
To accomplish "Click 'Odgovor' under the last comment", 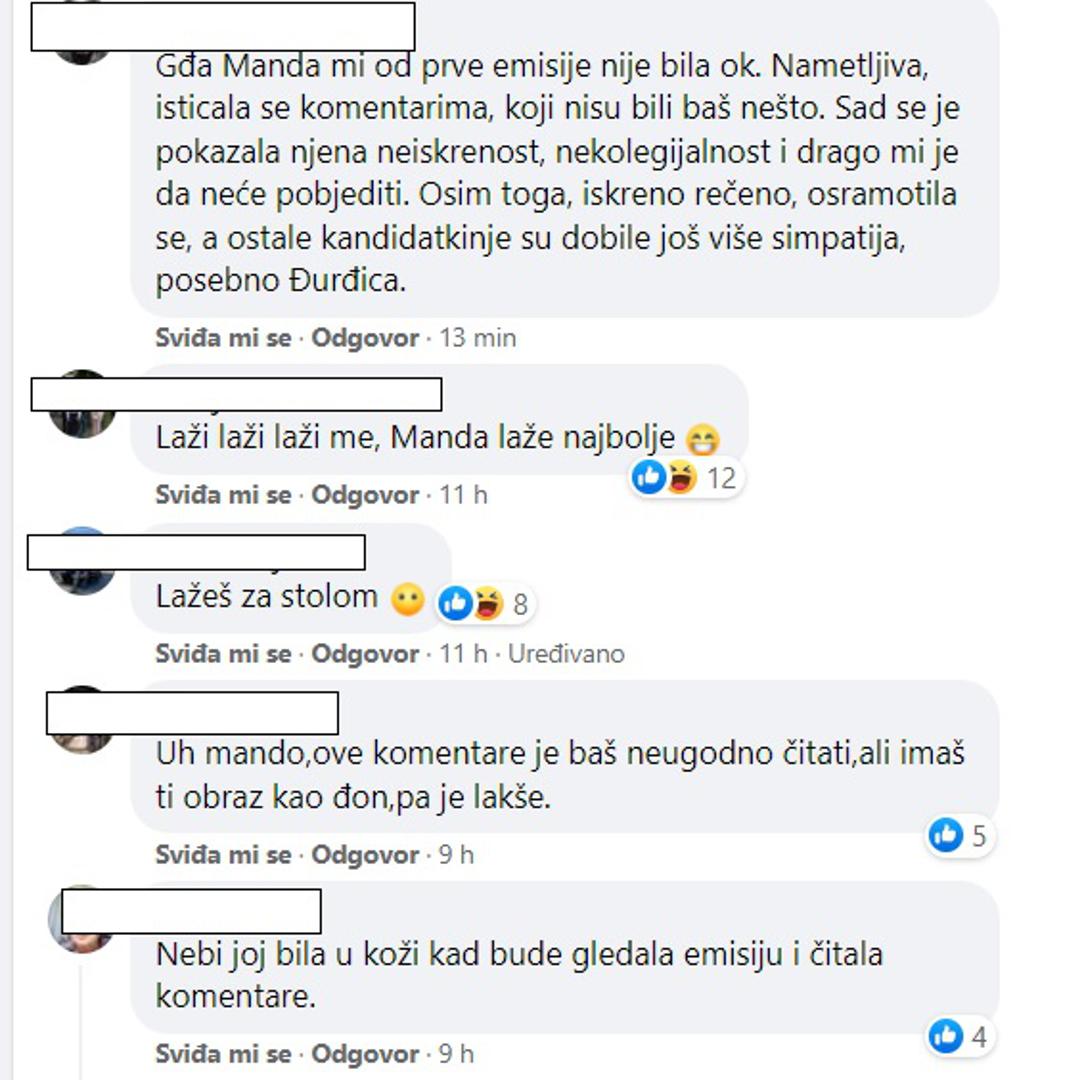I will 365,1054.
